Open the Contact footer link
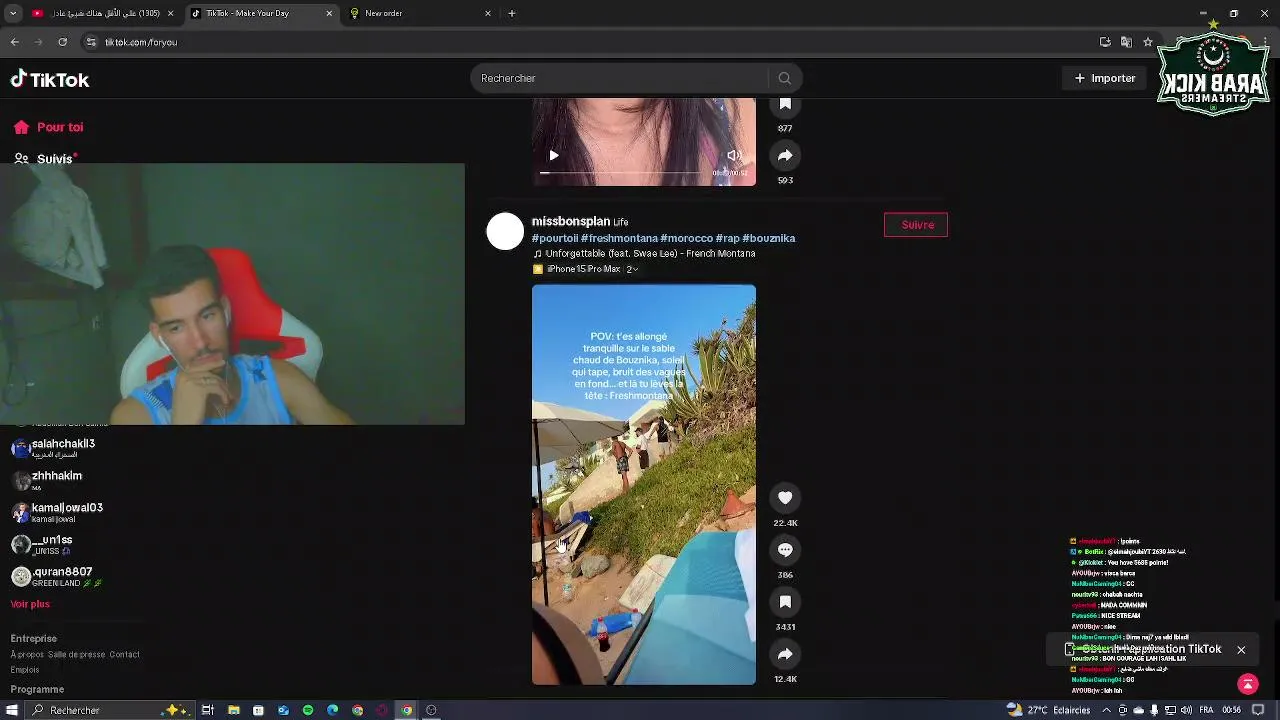The height and width of the screenshot is (720, 1280). pos(125,655)
